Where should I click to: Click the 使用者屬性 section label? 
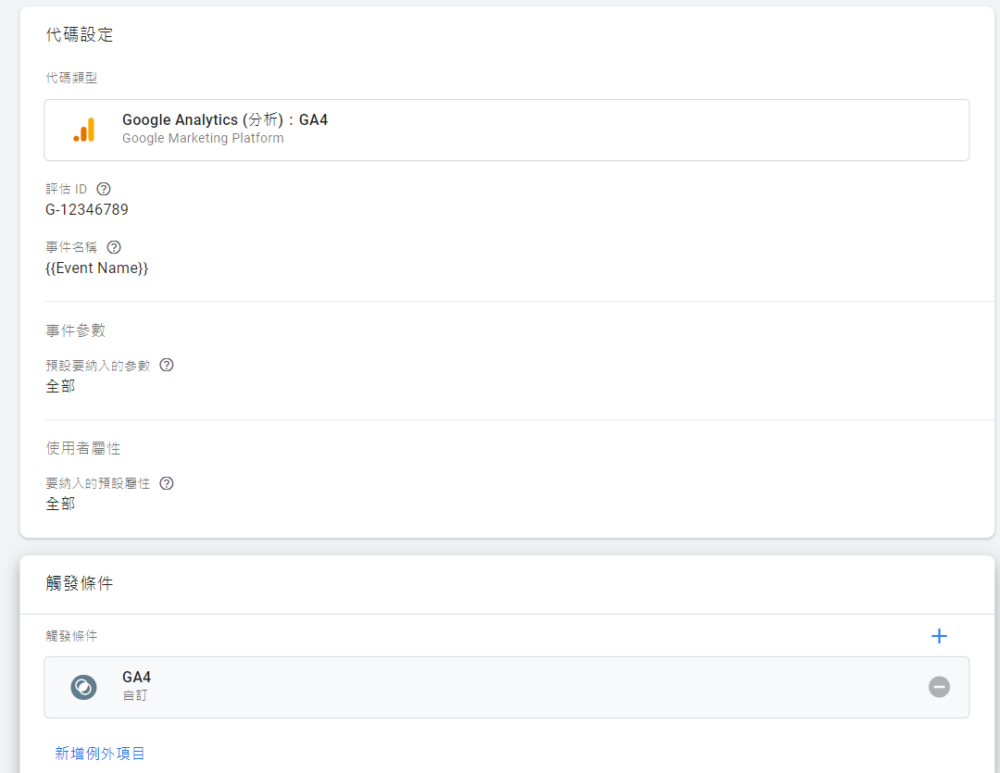pos(83,448)
